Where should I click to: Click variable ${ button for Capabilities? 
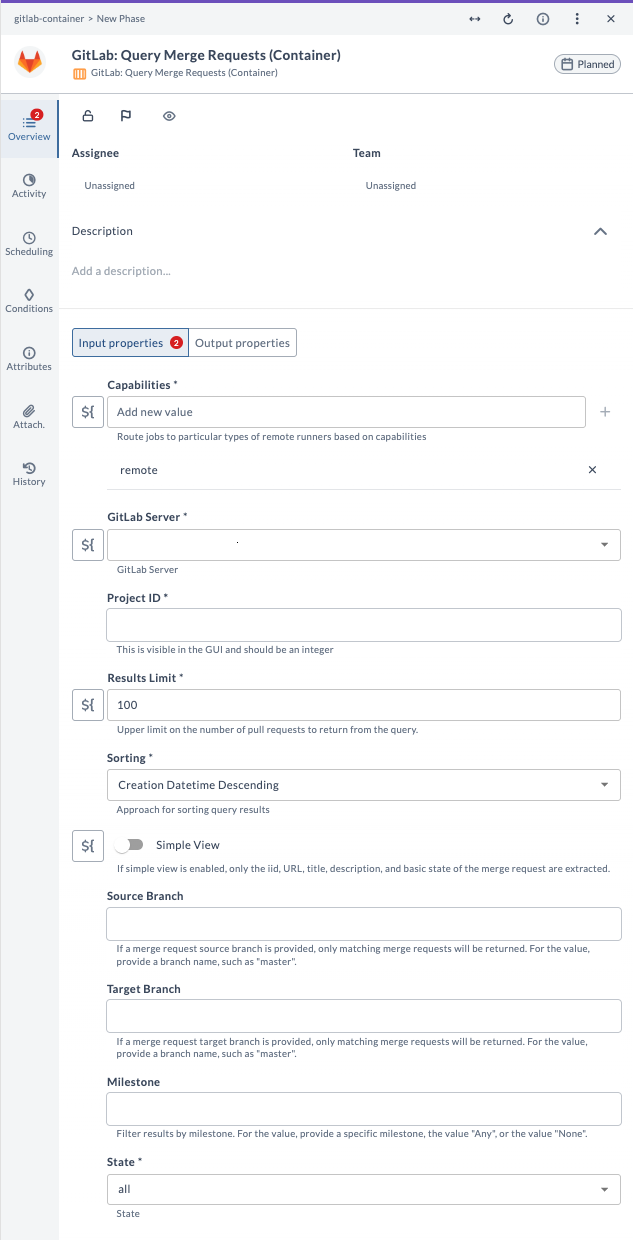tap(88, 412)
